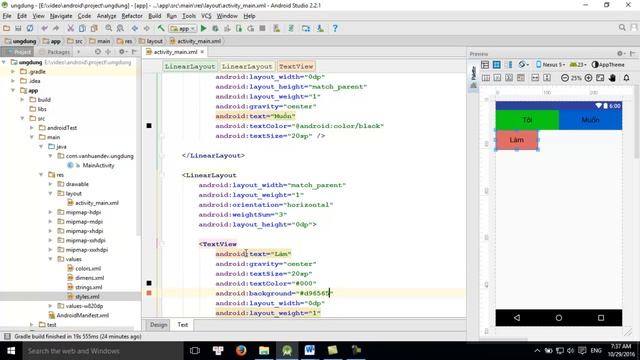Search everywhere with top-right magnifier
Screen dimensions: 640x360
tap(622, 28)
